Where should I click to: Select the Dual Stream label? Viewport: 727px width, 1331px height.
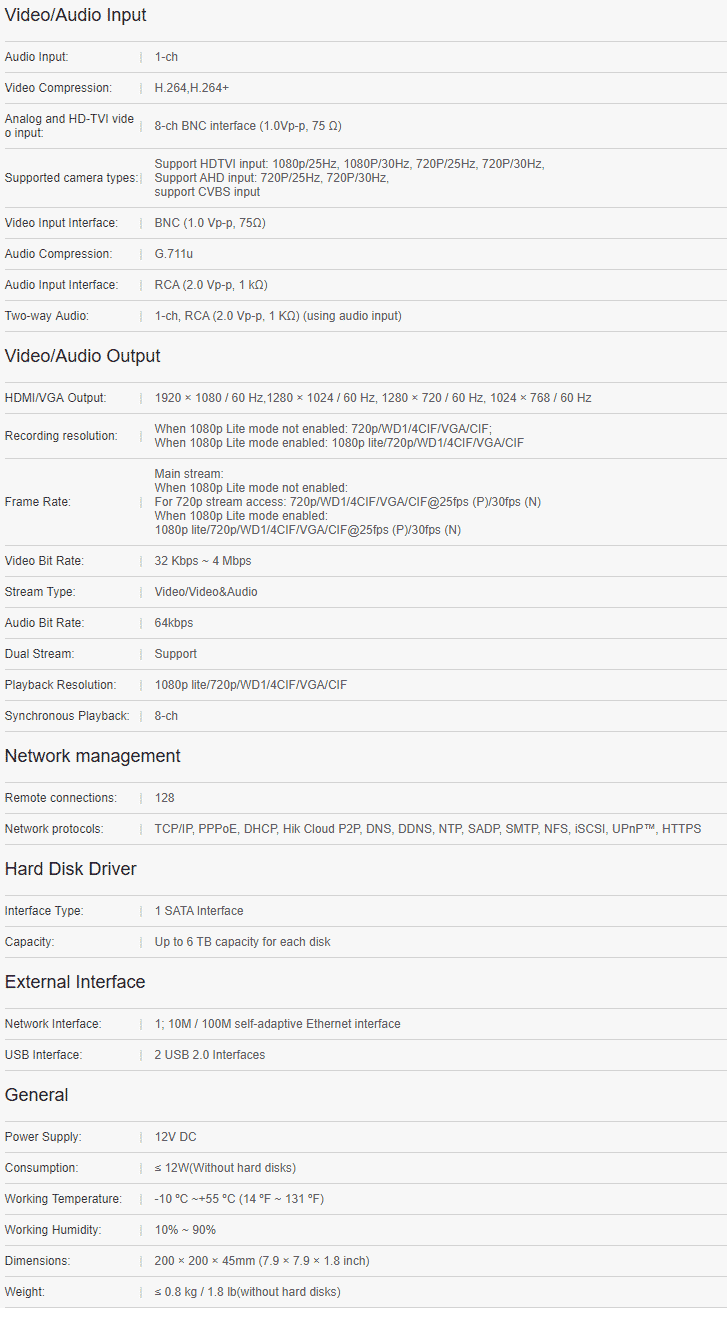[x=39, y=654]
